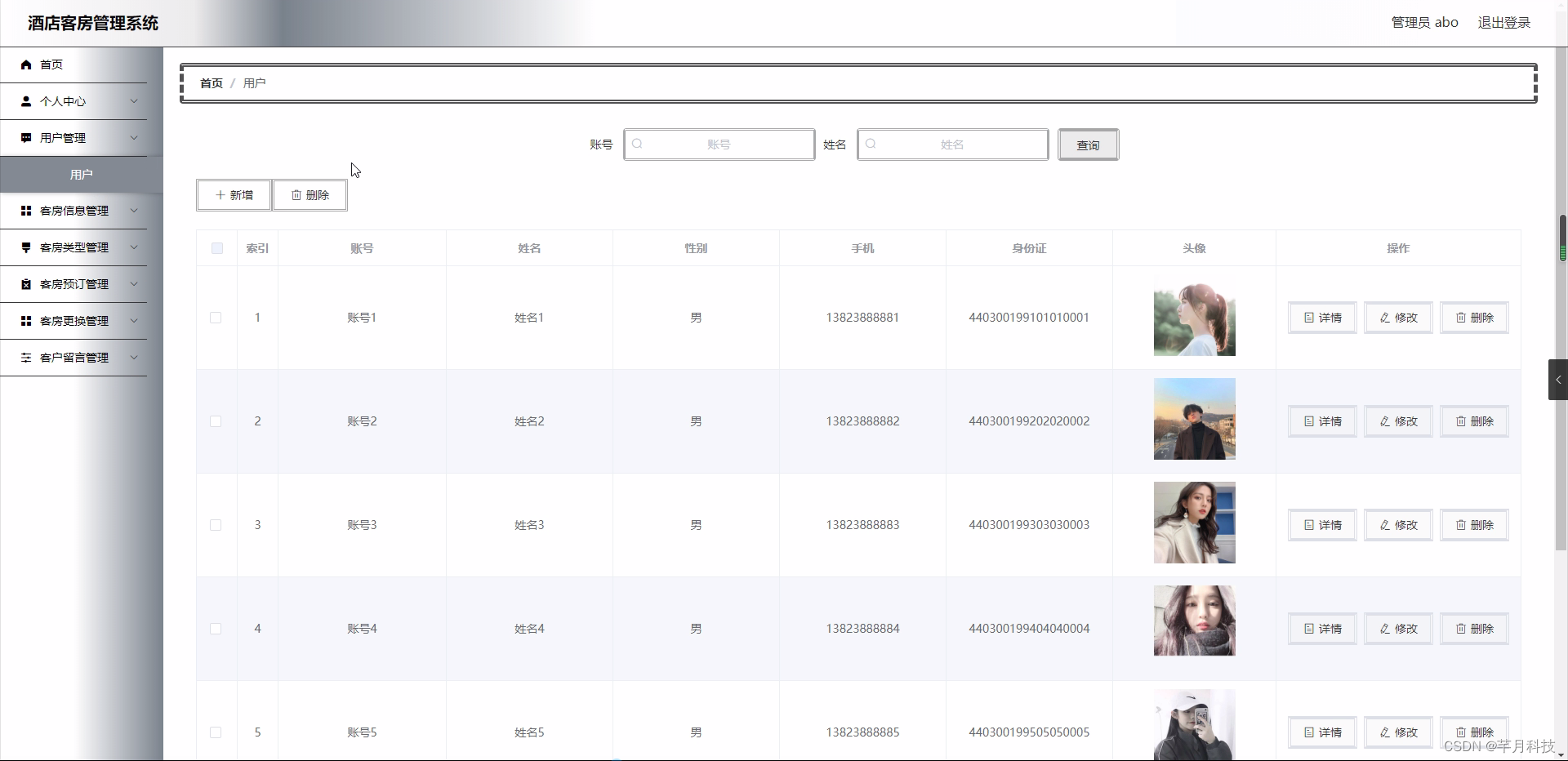This screenshot has height=761, width=1568.
Task: Expand the 客房类型管理 chevron
Action: [x=134, y=247]
